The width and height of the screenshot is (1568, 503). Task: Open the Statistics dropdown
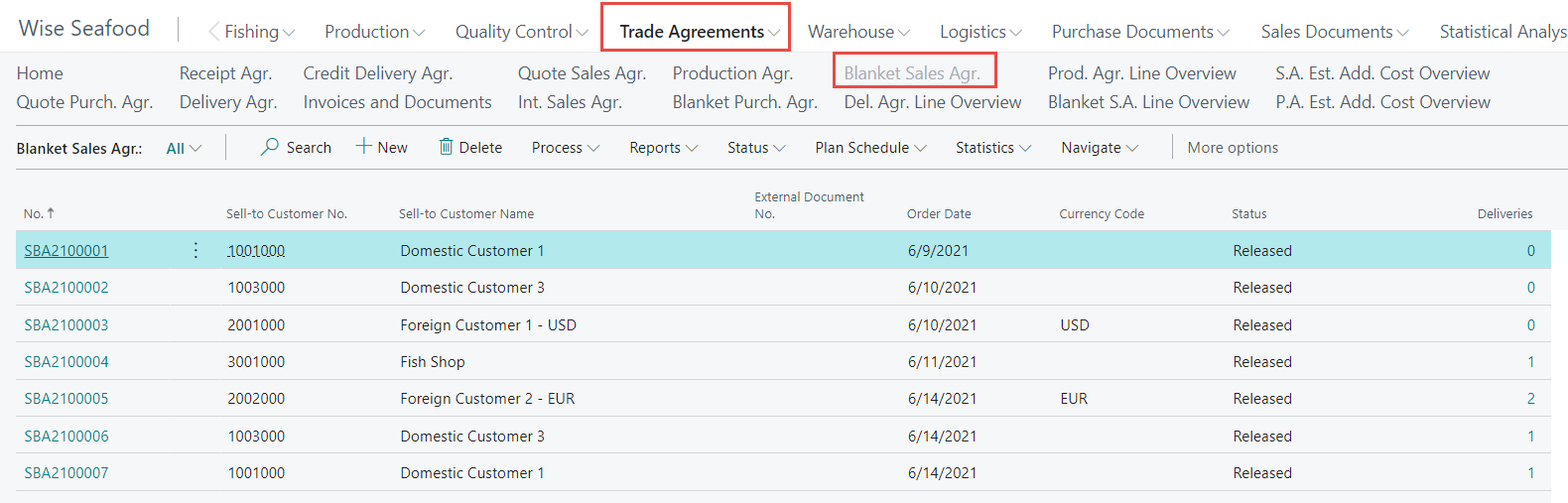[x=992, y=148]
